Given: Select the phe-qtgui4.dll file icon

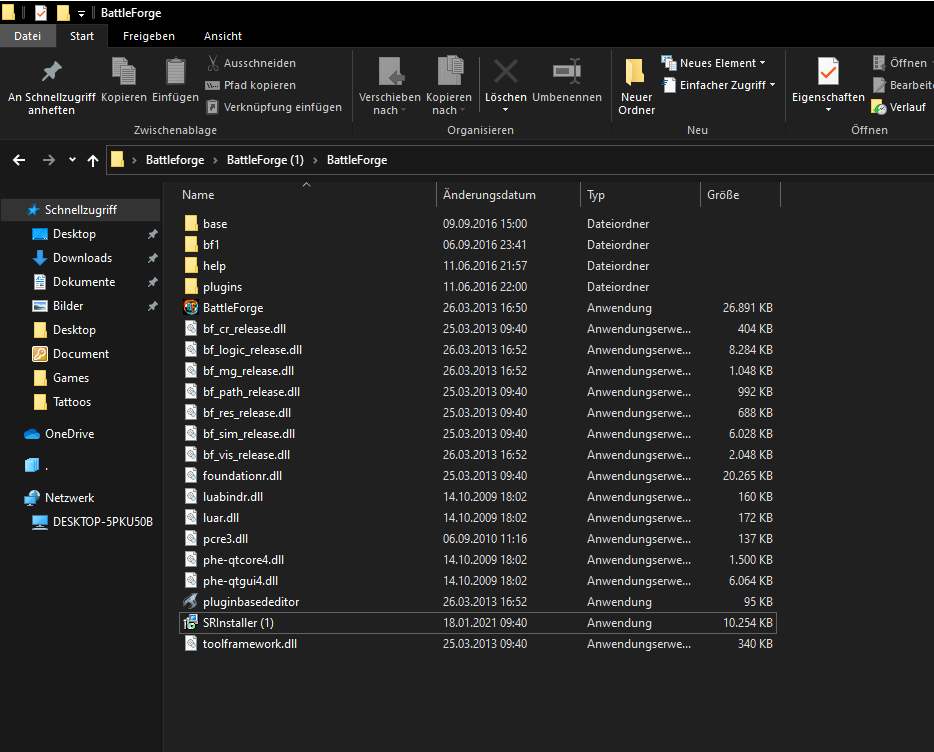Looking at the screenshot, I should point(191,580).
